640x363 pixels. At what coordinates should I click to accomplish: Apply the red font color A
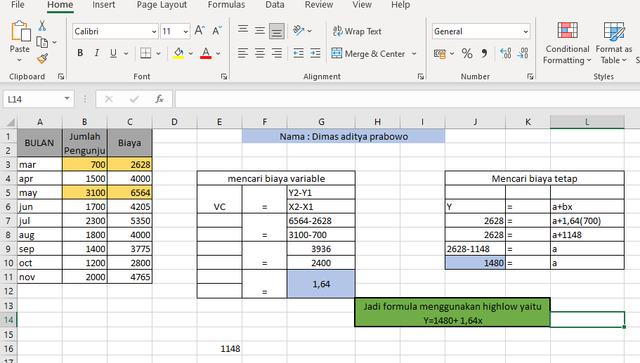coord(206,53)
